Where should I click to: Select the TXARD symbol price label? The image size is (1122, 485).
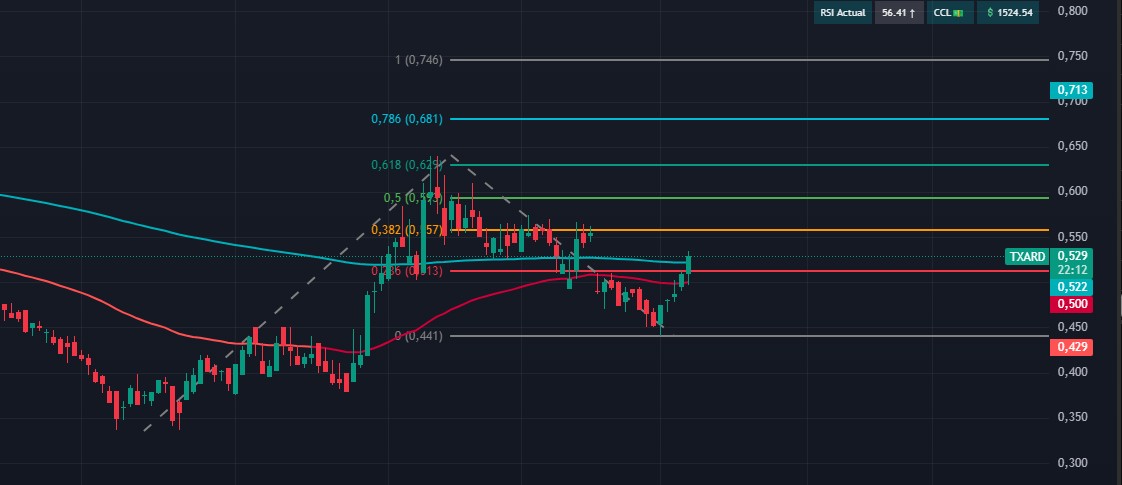[x=1026, y=257]
